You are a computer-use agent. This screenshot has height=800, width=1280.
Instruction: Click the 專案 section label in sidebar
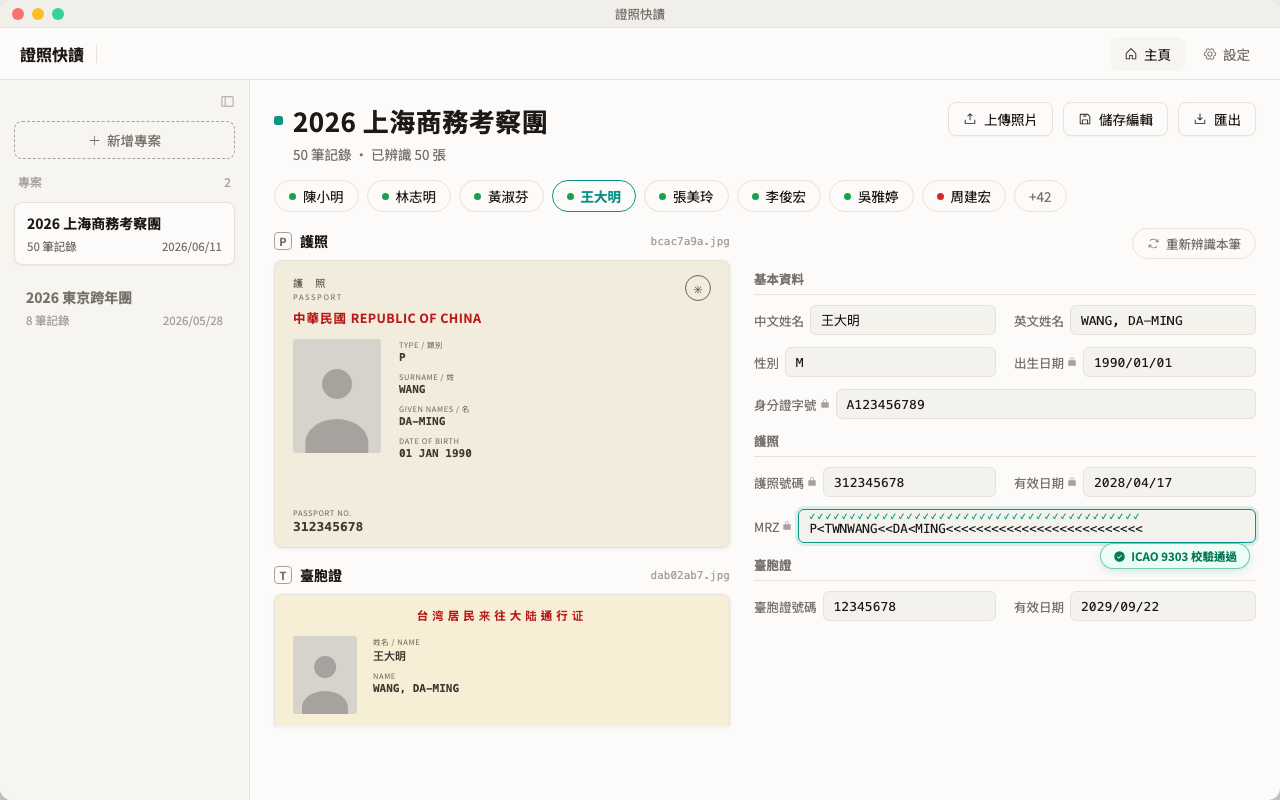coord(30,182)
